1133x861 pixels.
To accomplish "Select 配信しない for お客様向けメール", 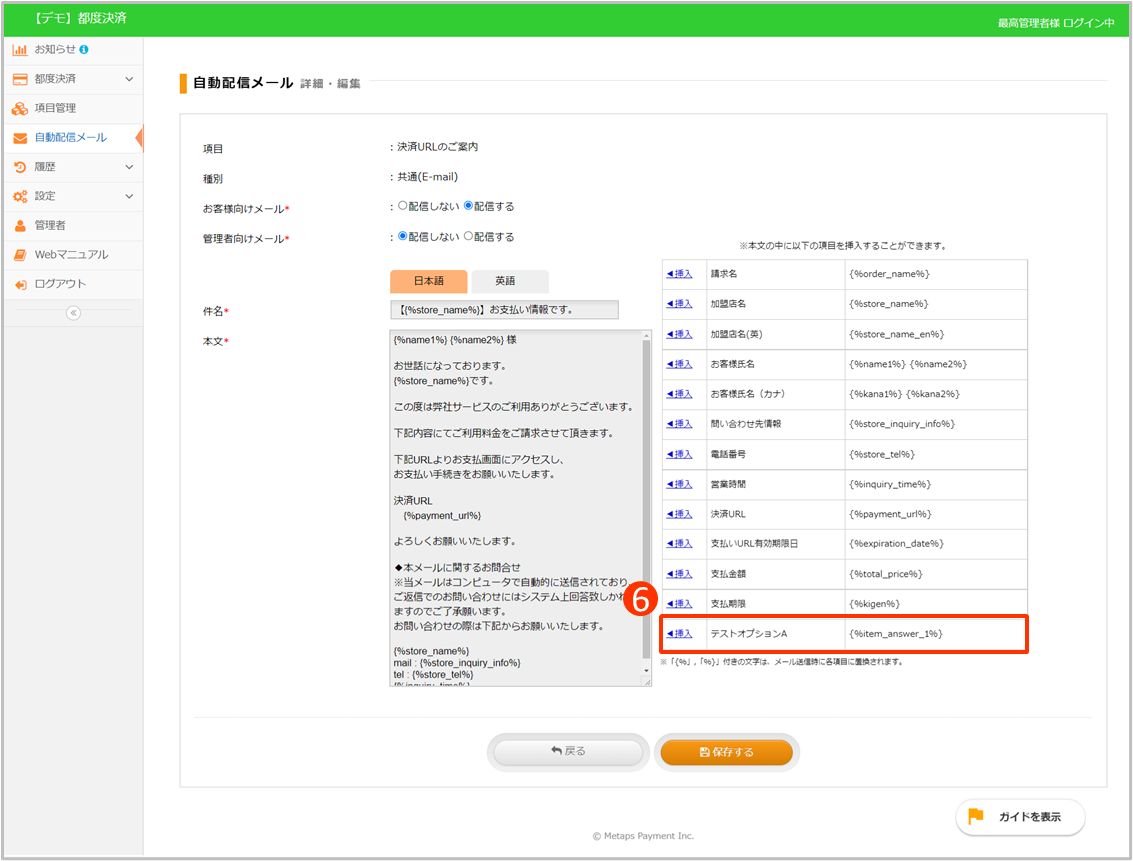I will click(x=403, y=206).
